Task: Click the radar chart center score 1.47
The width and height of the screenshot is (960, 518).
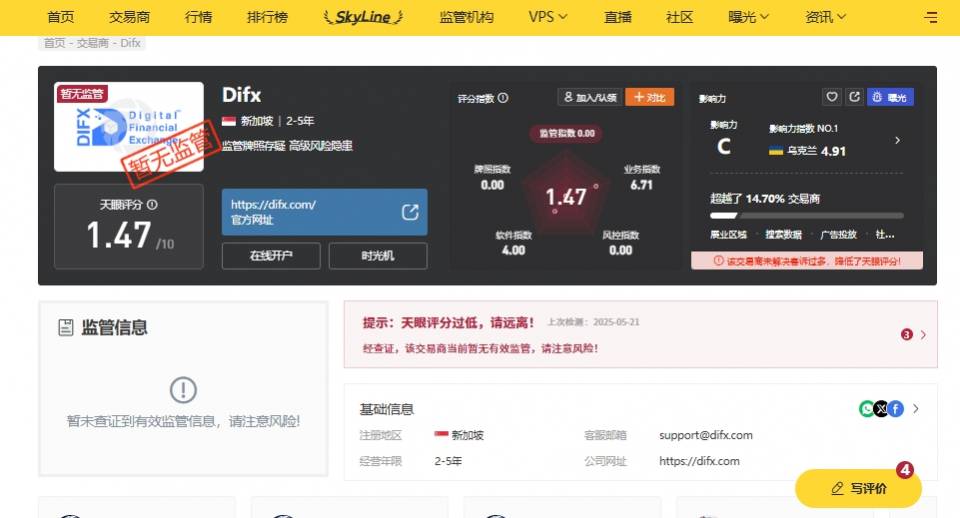Action: tap(566, 197)
